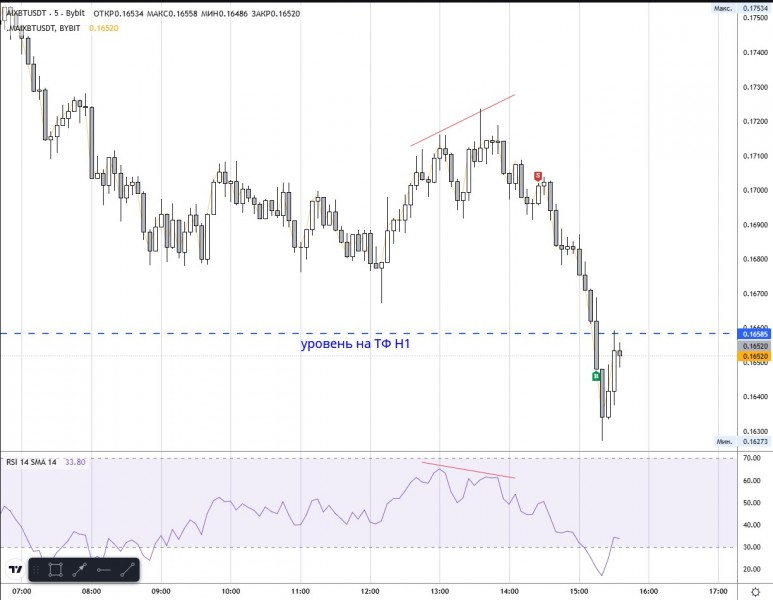
Task: Click the 70.00 RSI axis label
Action: tap(752, 458)
